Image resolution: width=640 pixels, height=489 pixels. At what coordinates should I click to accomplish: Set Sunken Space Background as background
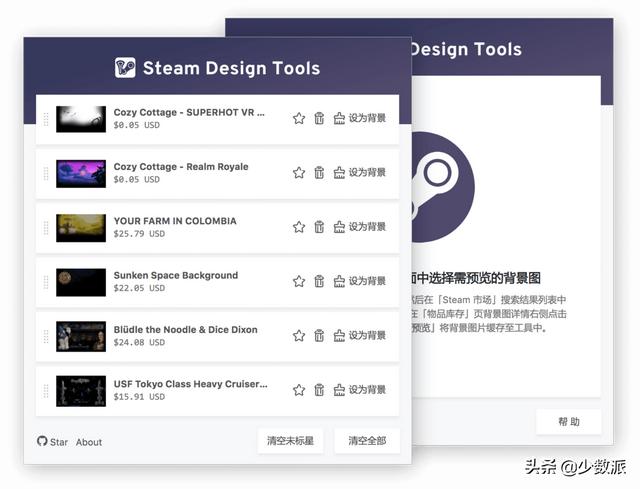(359, 281)
